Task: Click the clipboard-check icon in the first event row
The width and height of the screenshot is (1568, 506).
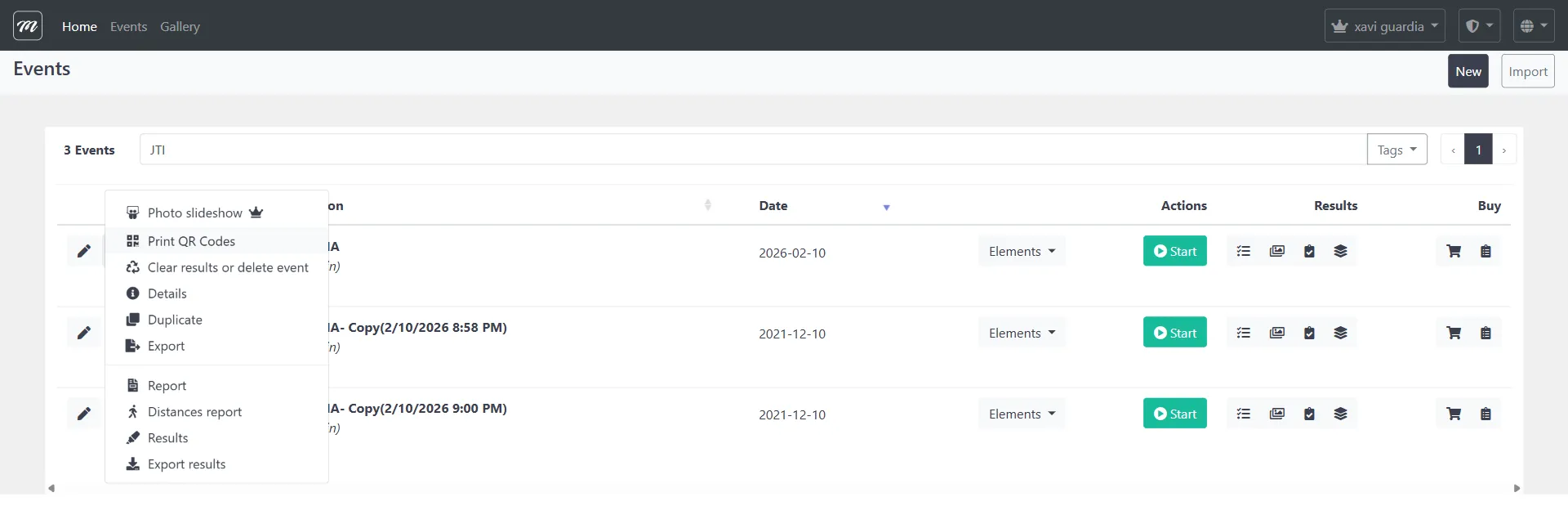Action: pyautogui.click(x=1309, y=251)
